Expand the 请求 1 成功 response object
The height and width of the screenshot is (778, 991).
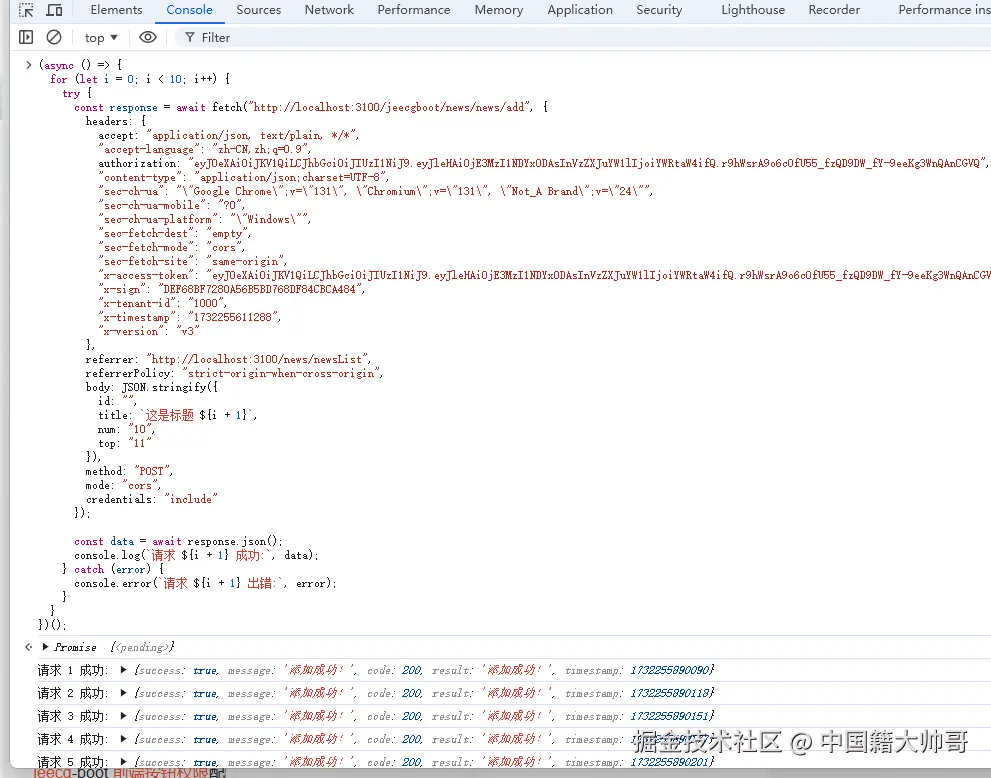coord(123,670)
